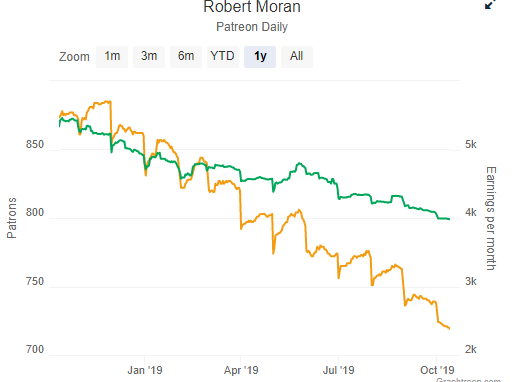Screen dimensions: 516x382
Task: Click the Patreon Daily subtitle
Action: click(x=252, y=27)
